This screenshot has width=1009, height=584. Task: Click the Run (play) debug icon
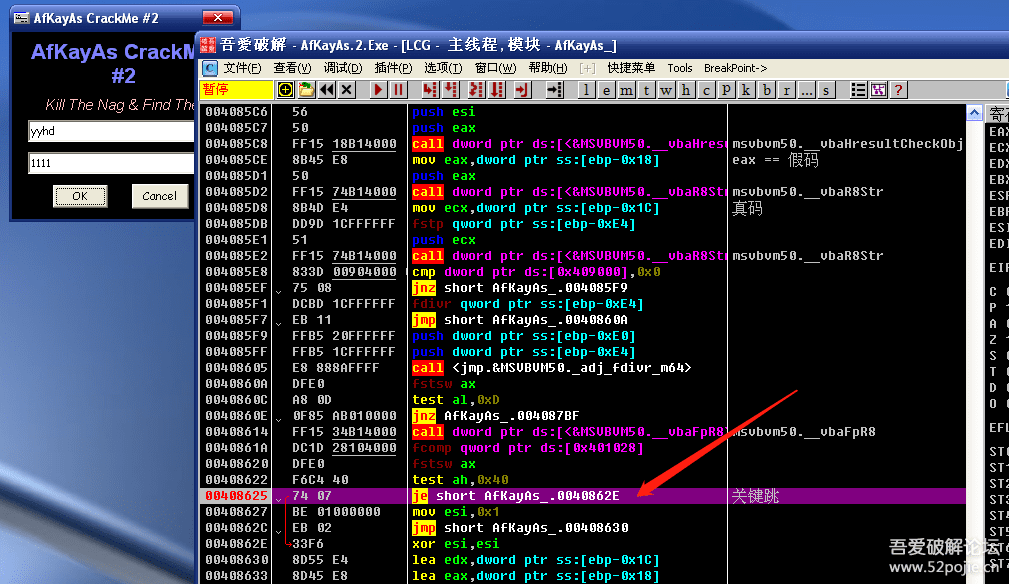[x=377, y=90]
